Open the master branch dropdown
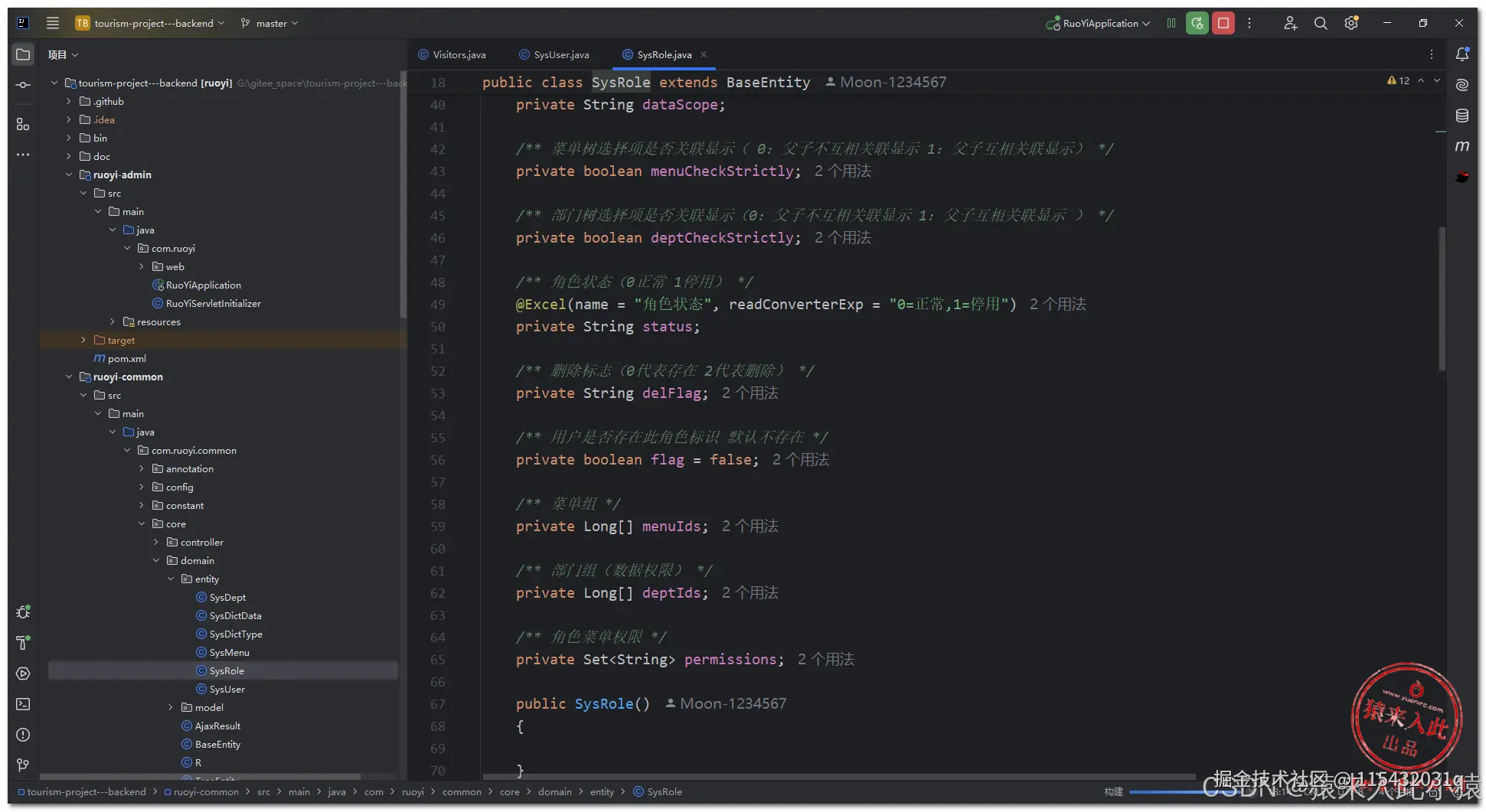Screen dimensions: 1486x812 tap(269, 23)
